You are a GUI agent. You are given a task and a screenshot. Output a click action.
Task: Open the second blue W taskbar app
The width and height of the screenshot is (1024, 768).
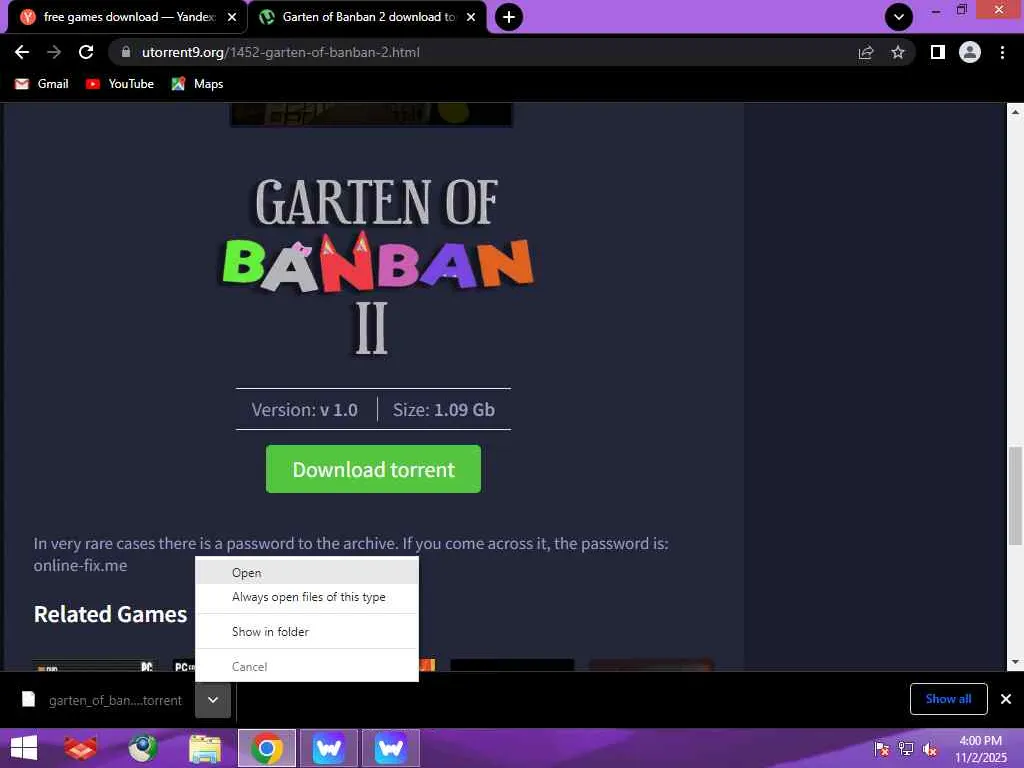[391, 748]
